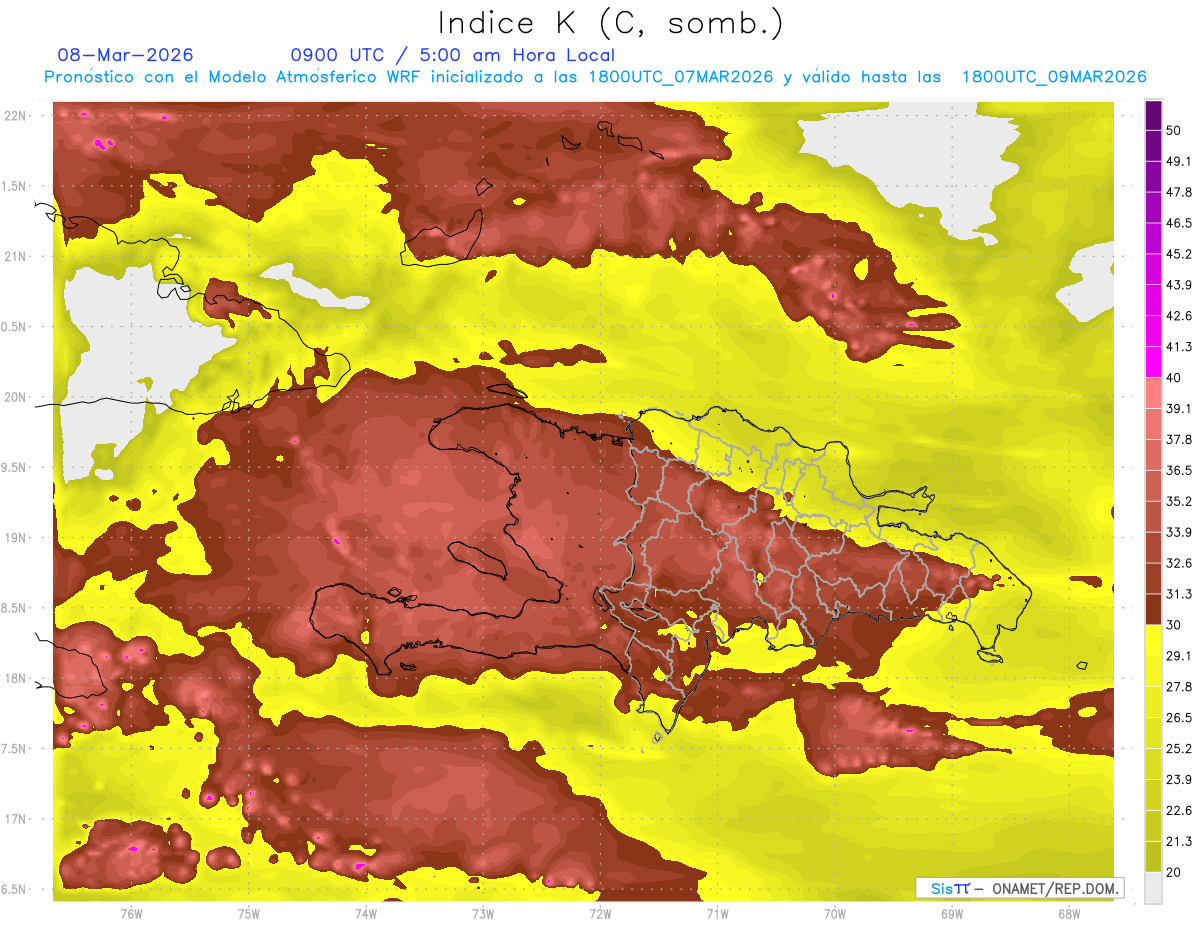Click the '41.3' color scale value
This screenshot has height=927, width=1200.
1179,347
